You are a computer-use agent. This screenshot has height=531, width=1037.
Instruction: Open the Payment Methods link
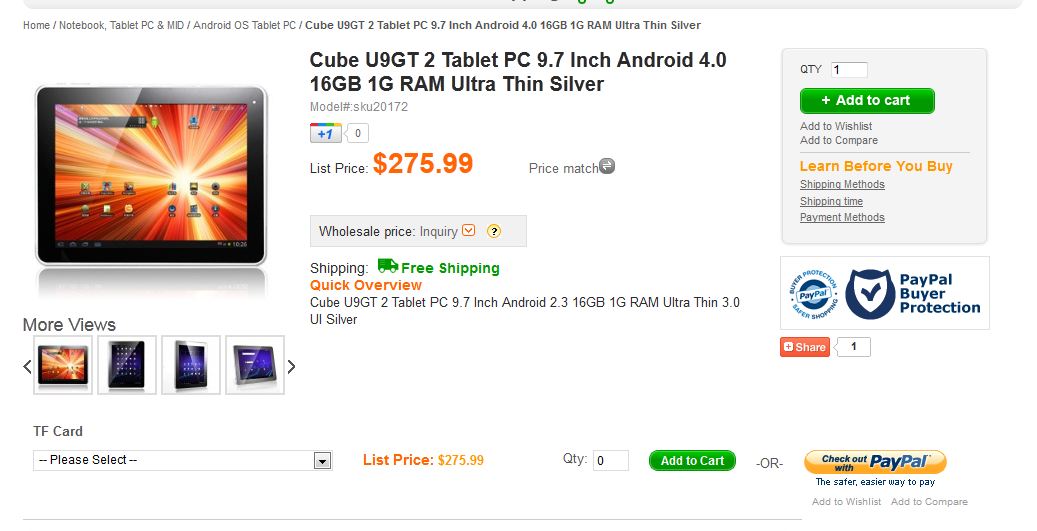(x=842, y=217)
